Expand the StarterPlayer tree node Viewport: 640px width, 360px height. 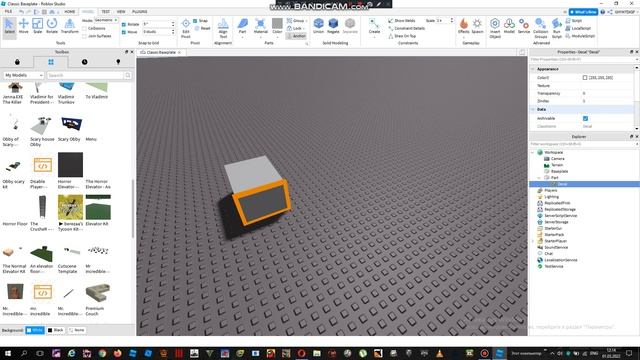point(533,241)
